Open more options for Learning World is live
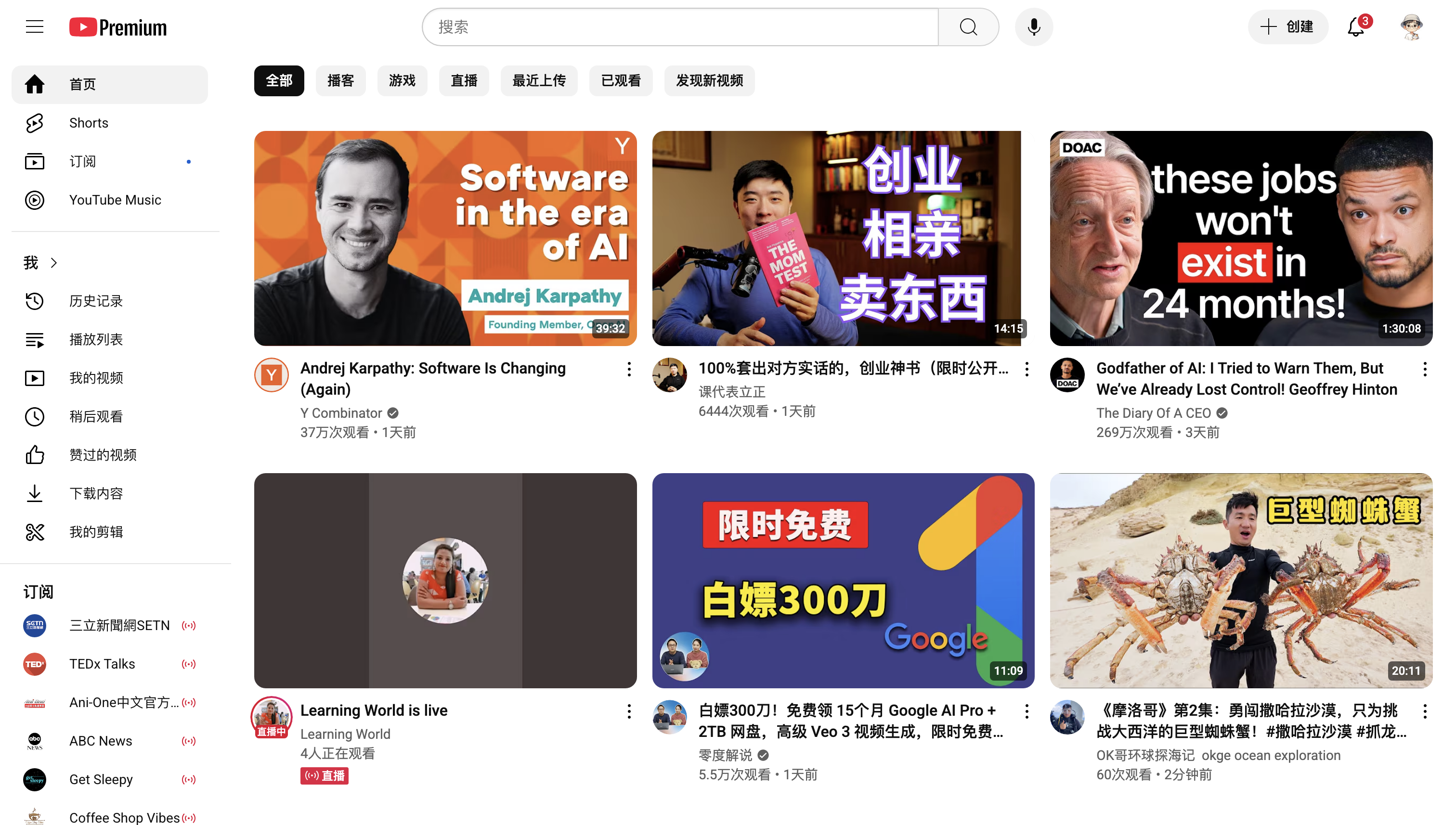The image size is (1456, 825). (x=629, y=712)
